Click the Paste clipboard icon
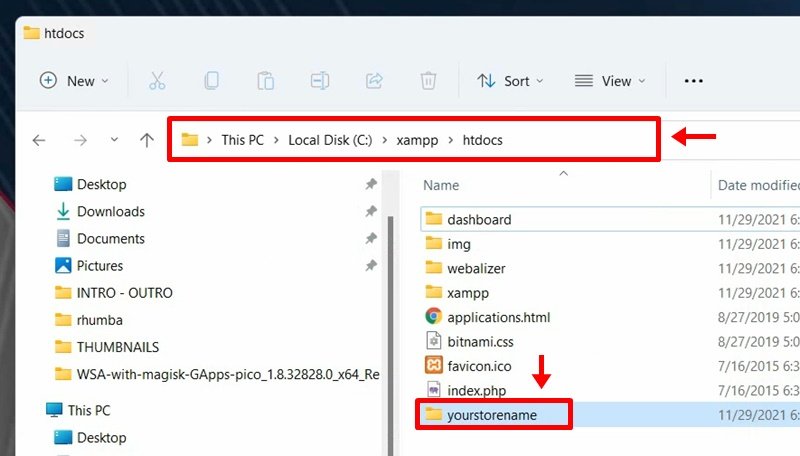800x456 pixels. click(x=265, y=81)
